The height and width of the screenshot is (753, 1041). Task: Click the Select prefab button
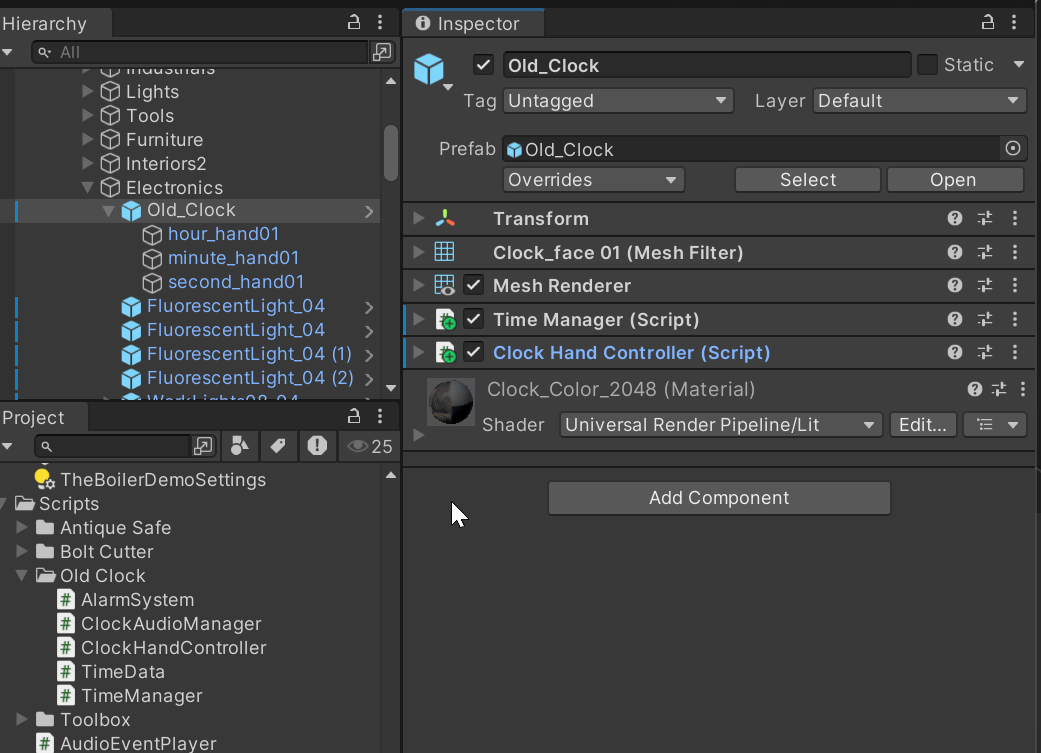pyautogui.click(x=808, y=180)
